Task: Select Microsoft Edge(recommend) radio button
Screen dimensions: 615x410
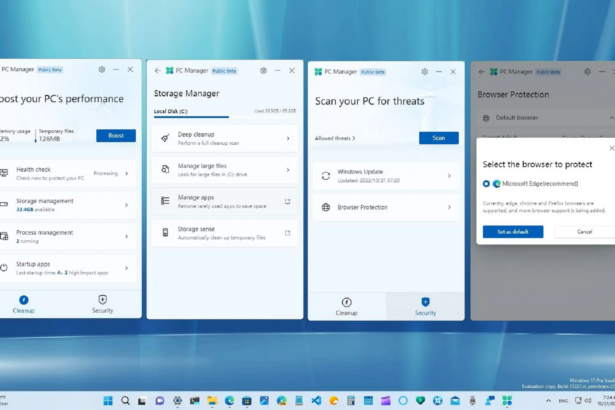Action: pos(486,184)
